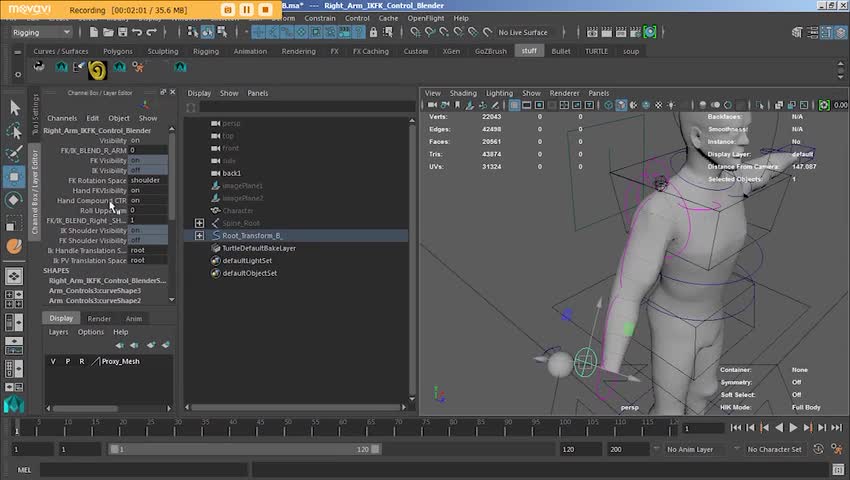Toggle the R display type of Proxy_Mesh
The height and width of the screenshot is (480, 850).
81,361
